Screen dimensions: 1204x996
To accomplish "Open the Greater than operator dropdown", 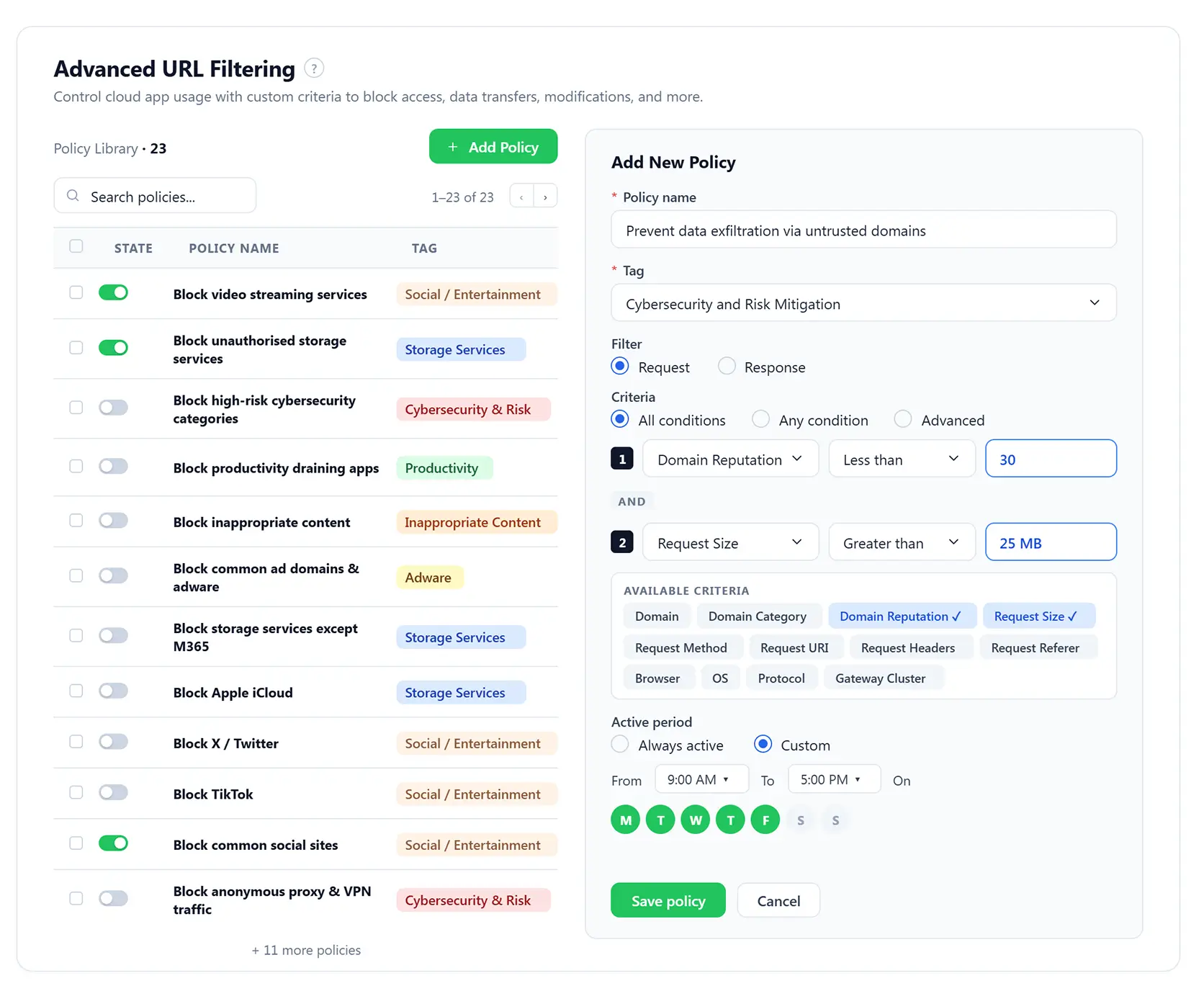I will (x=902, y=542).
